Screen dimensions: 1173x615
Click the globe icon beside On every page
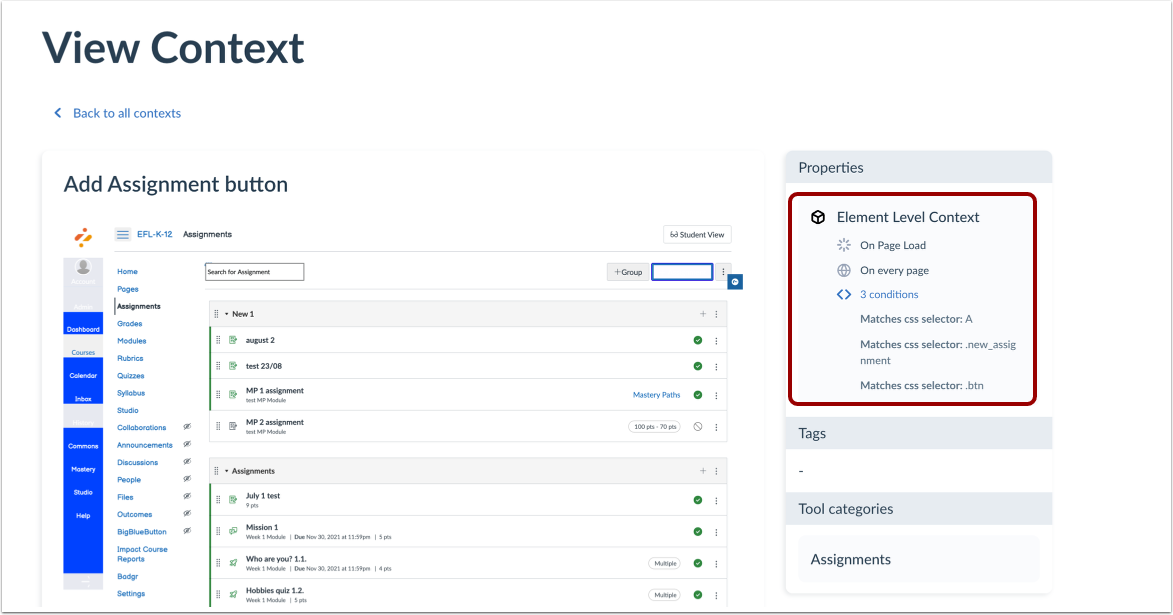click(x=844, y=270)
